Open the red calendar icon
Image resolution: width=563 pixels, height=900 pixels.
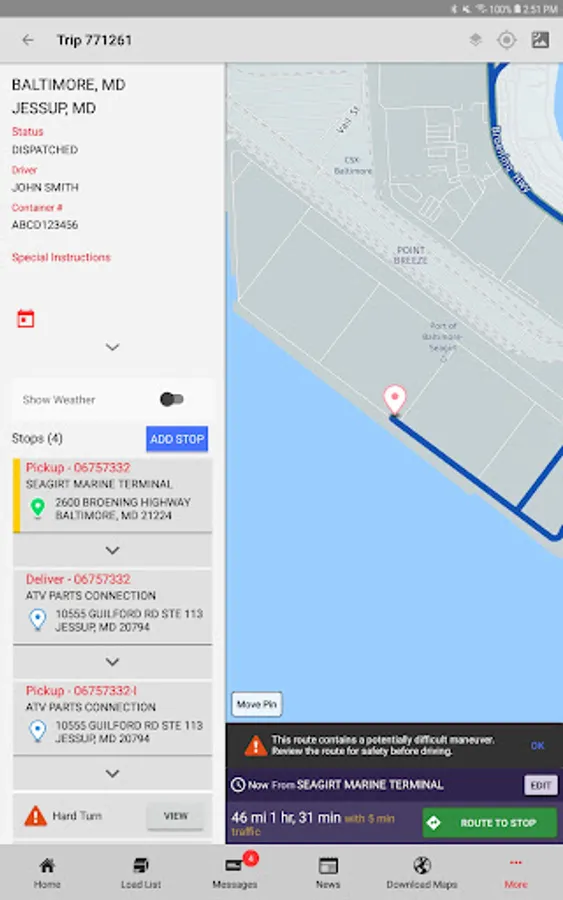(x=26, y=319)
